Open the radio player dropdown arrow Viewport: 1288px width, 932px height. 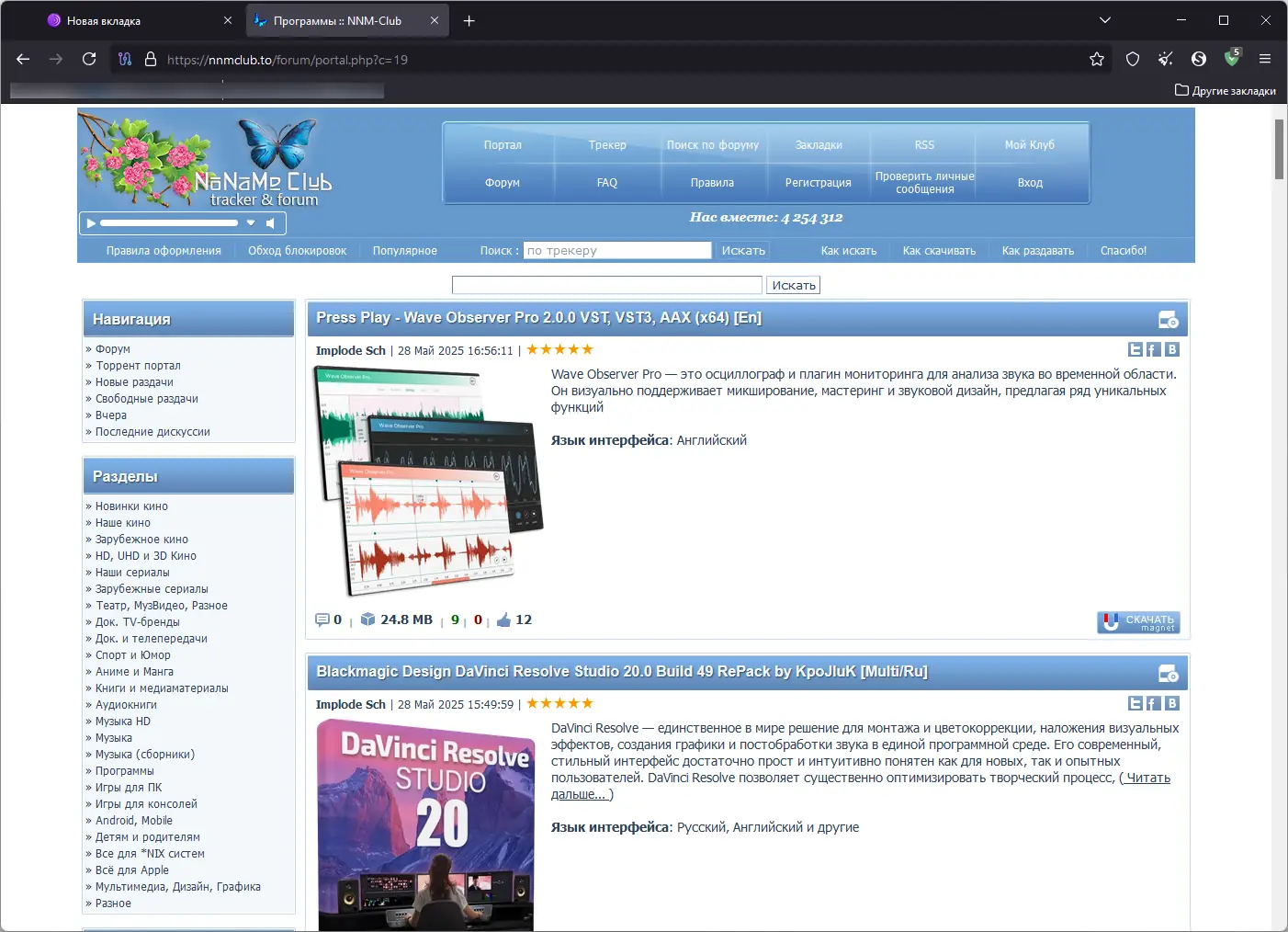coord(251,222)
